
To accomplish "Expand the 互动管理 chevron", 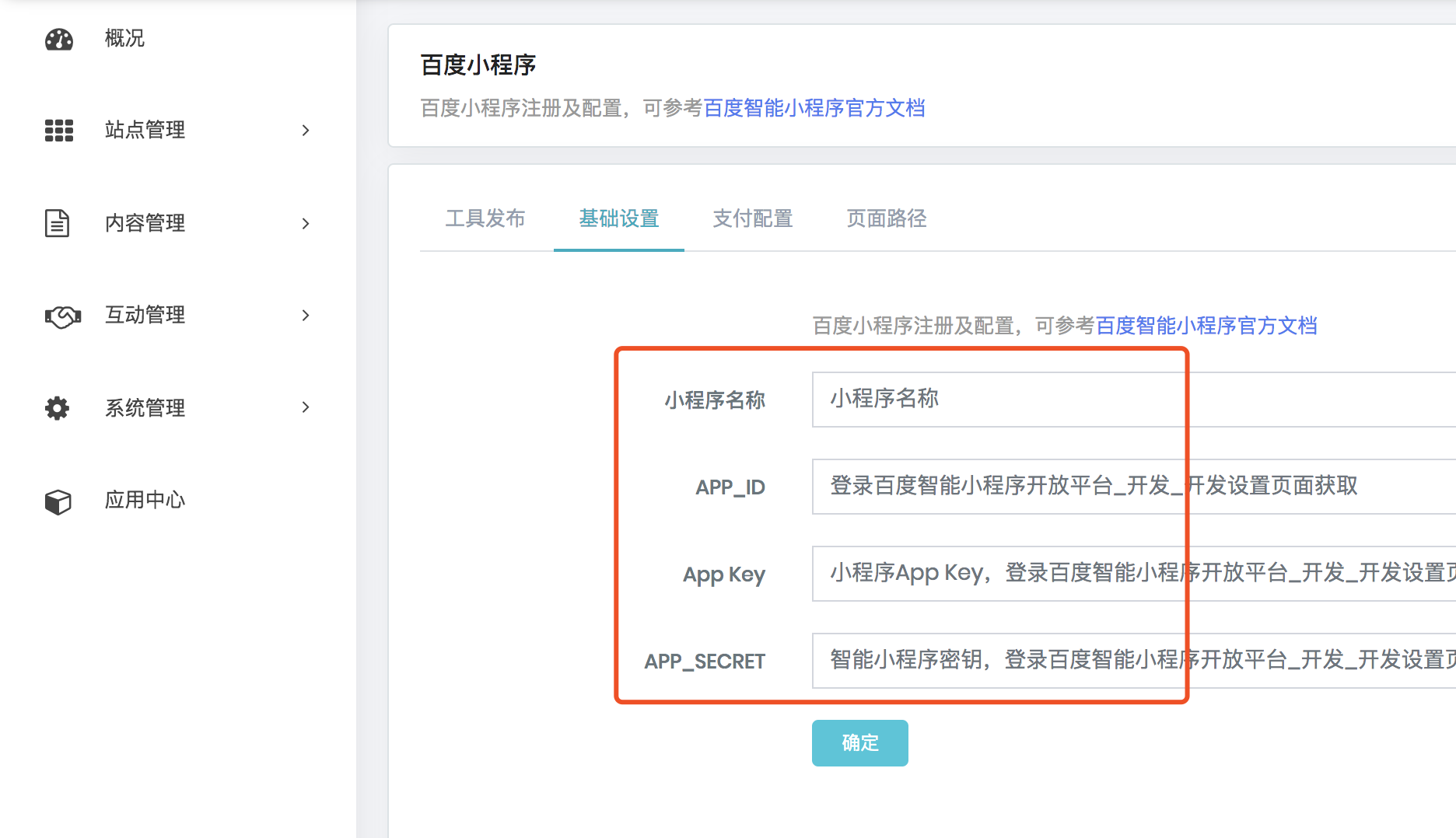I will [306, 316].
